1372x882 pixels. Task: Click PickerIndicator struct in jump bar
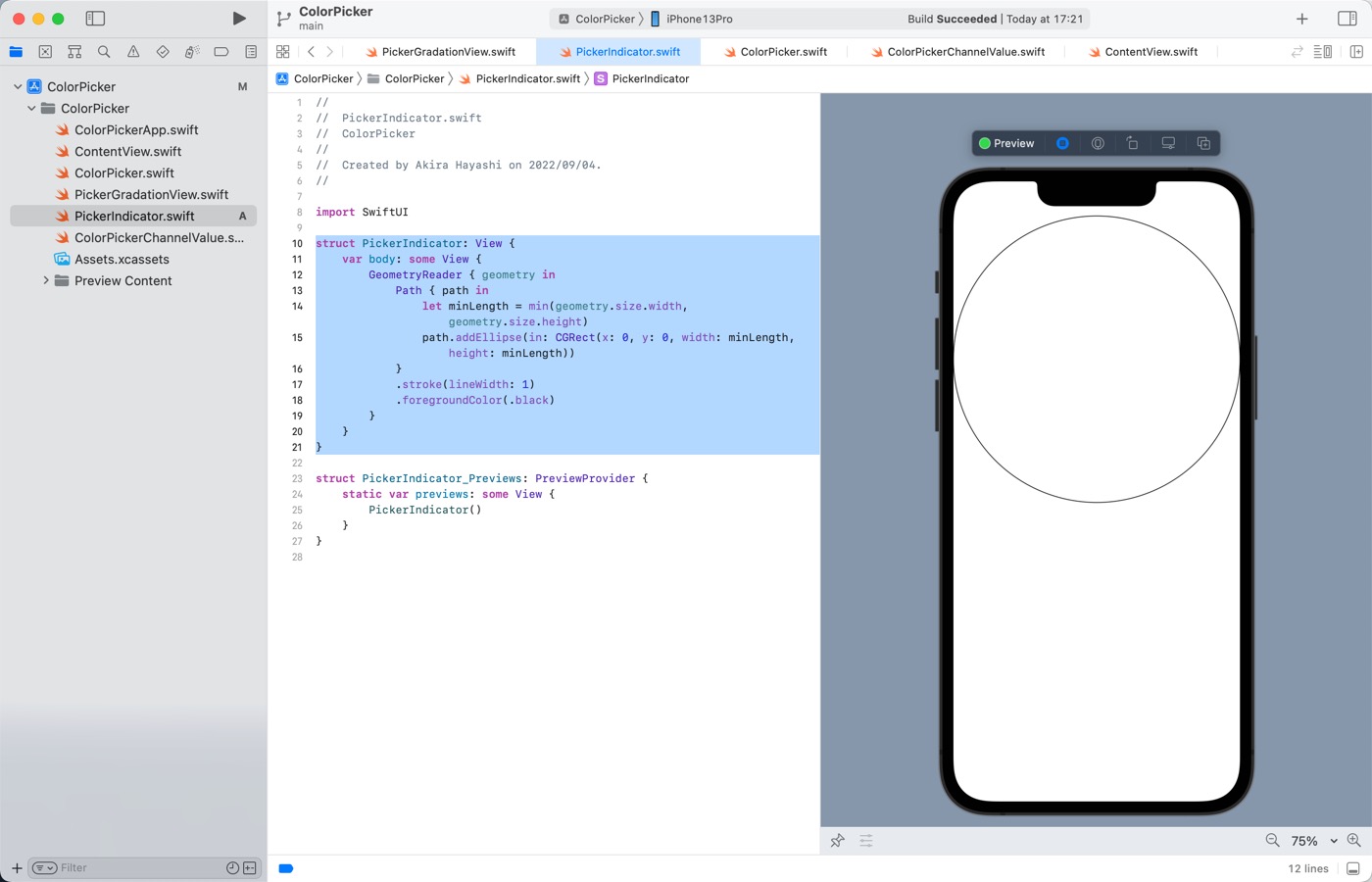(x=642, y=78)
